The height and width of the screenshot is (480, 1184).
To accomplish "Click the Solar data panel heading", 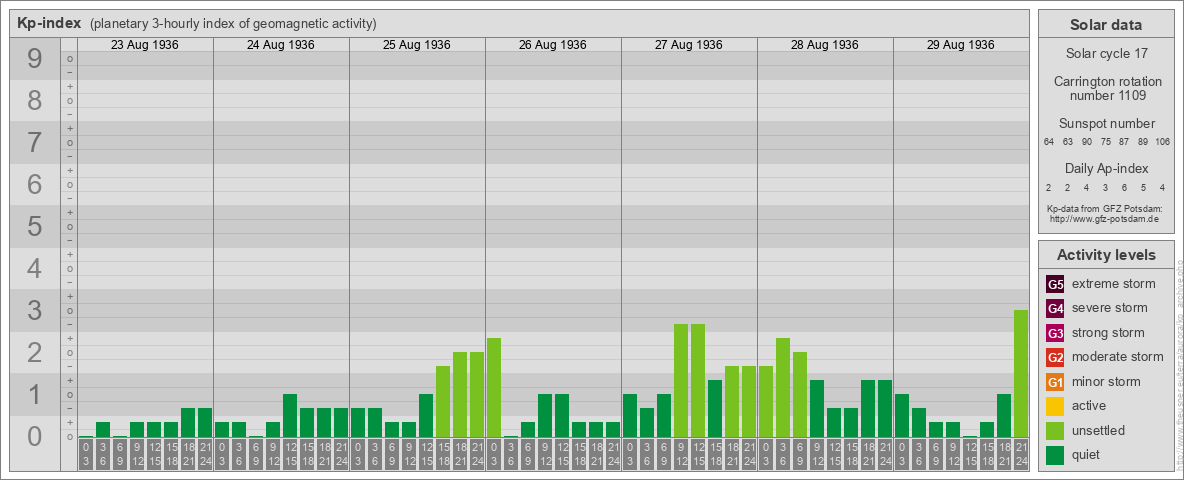I will [1105, 25].
